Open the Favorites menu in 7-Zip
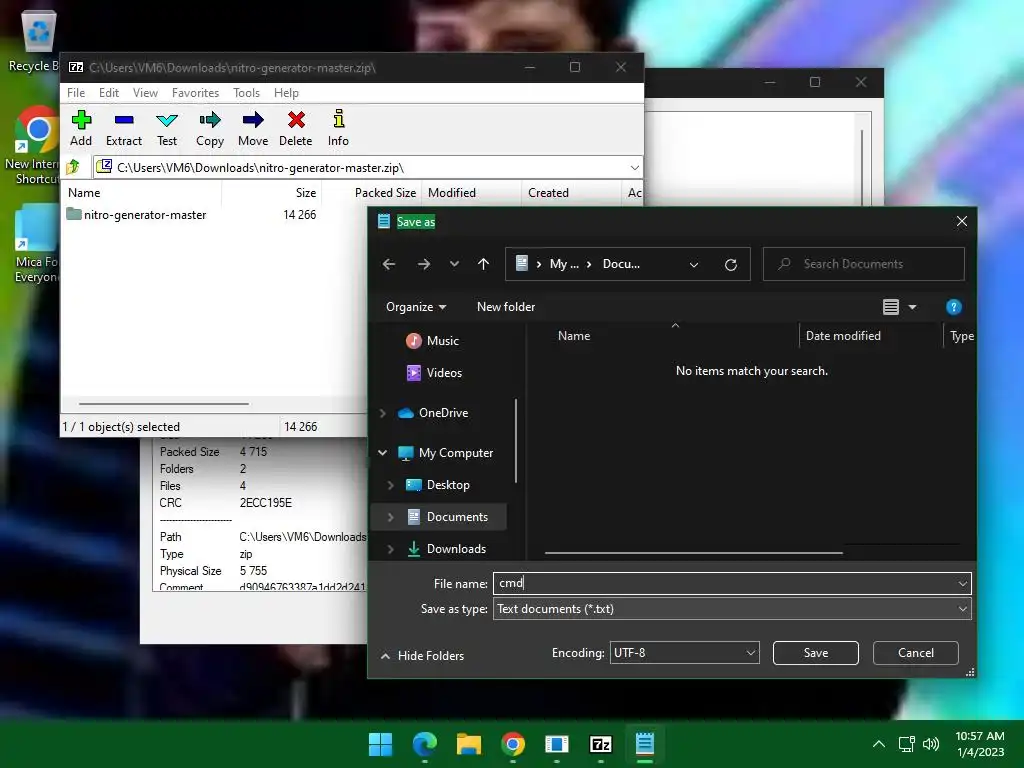The image size is (1024, 768). 195,93
